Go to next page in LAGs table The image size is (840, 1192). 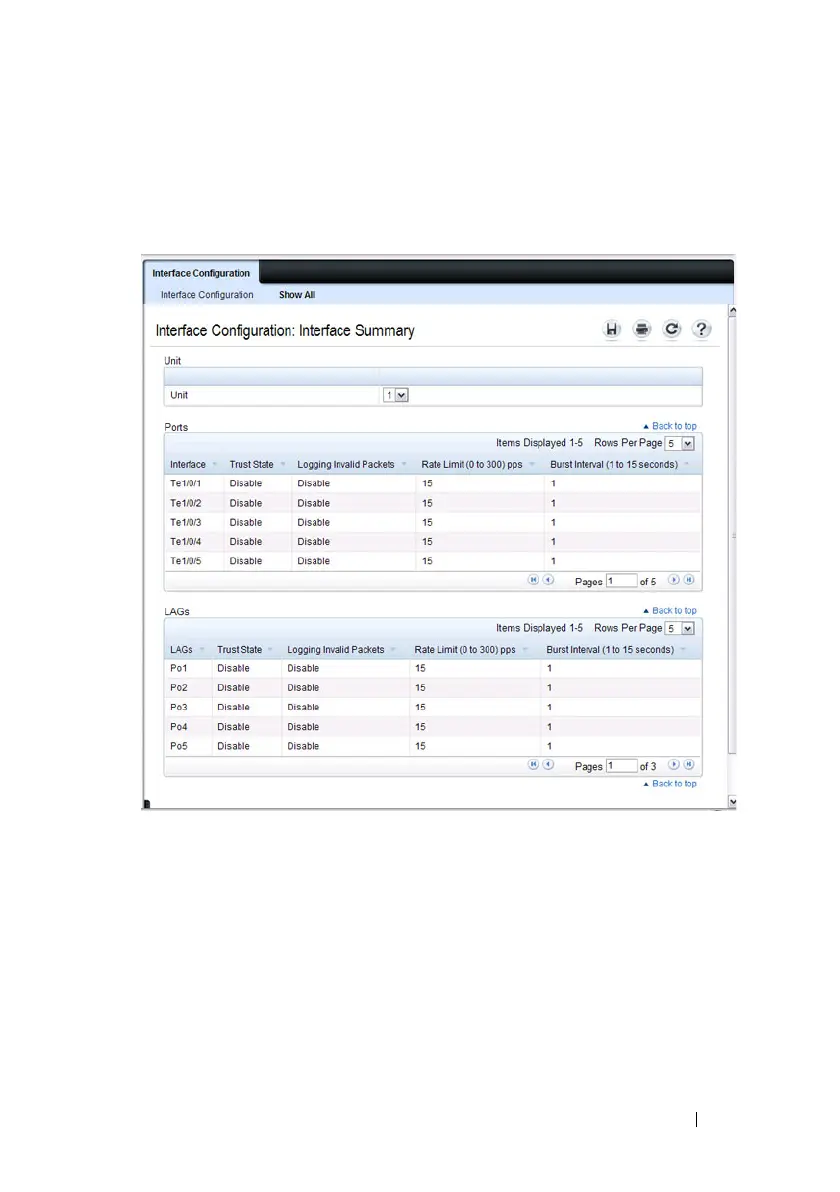click(x=674, y=765)
